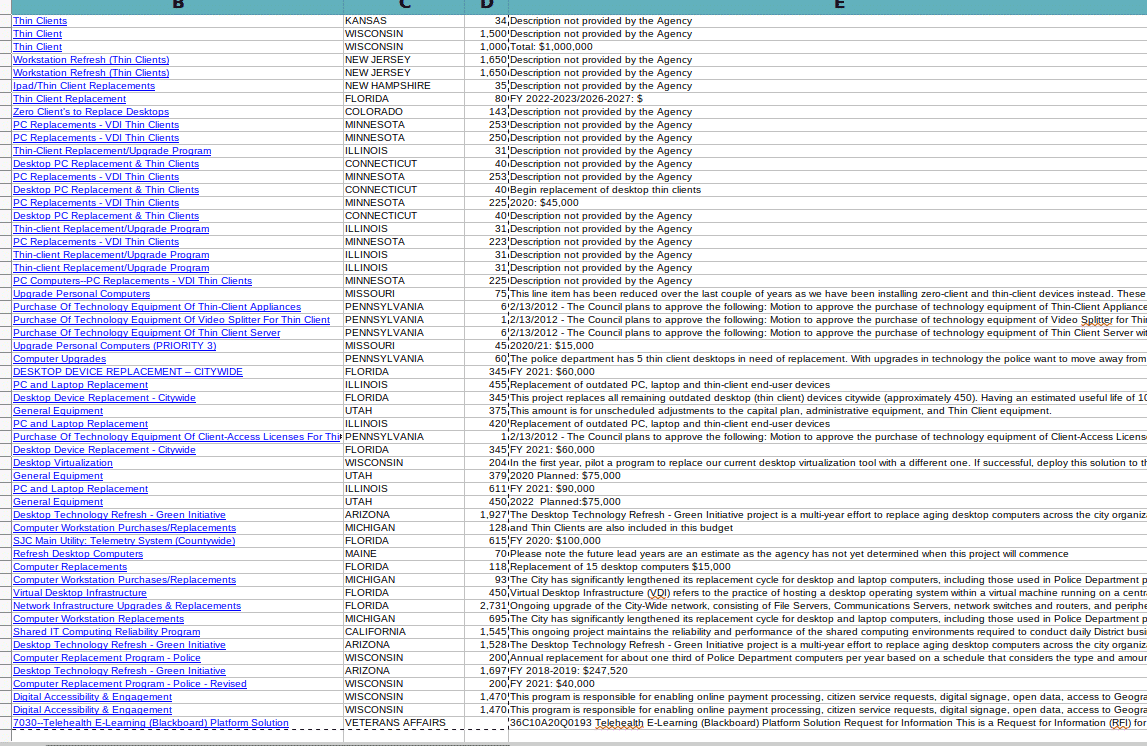The height and width of the screenshot is (746, 1147).
Task: Click the Computer Upgrades link
Action: pyautogui.click(x=59, y=359)
